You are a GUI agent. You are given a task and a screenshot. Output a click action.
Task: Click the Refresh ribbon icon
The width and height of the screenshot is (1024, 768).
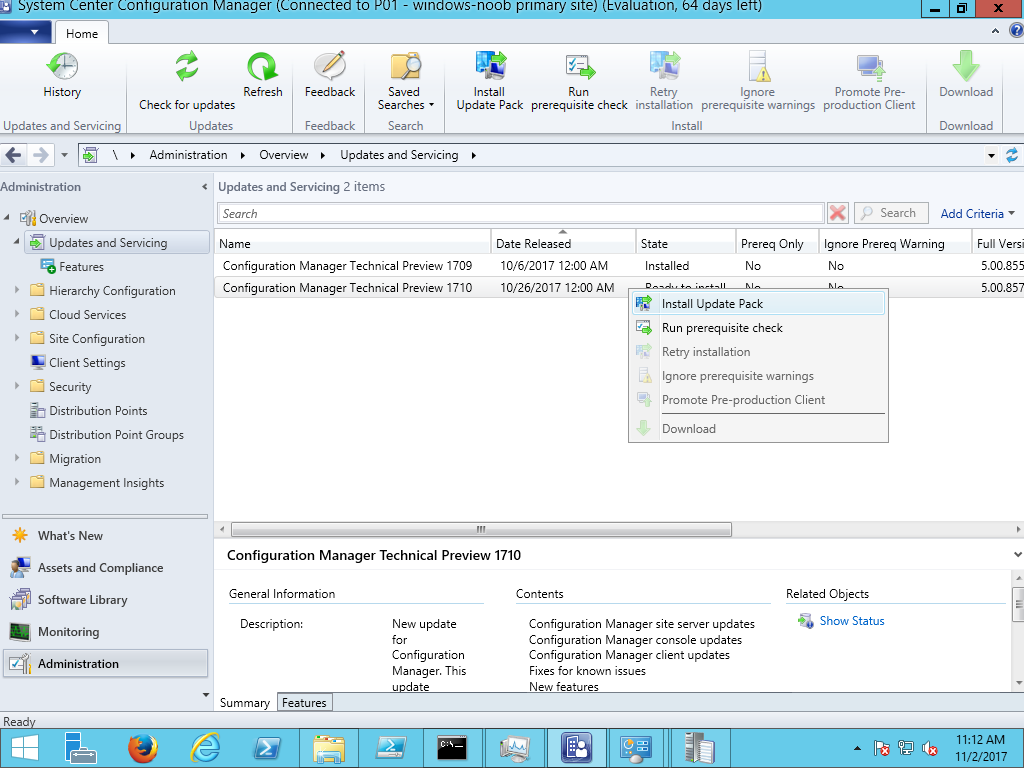263,74
